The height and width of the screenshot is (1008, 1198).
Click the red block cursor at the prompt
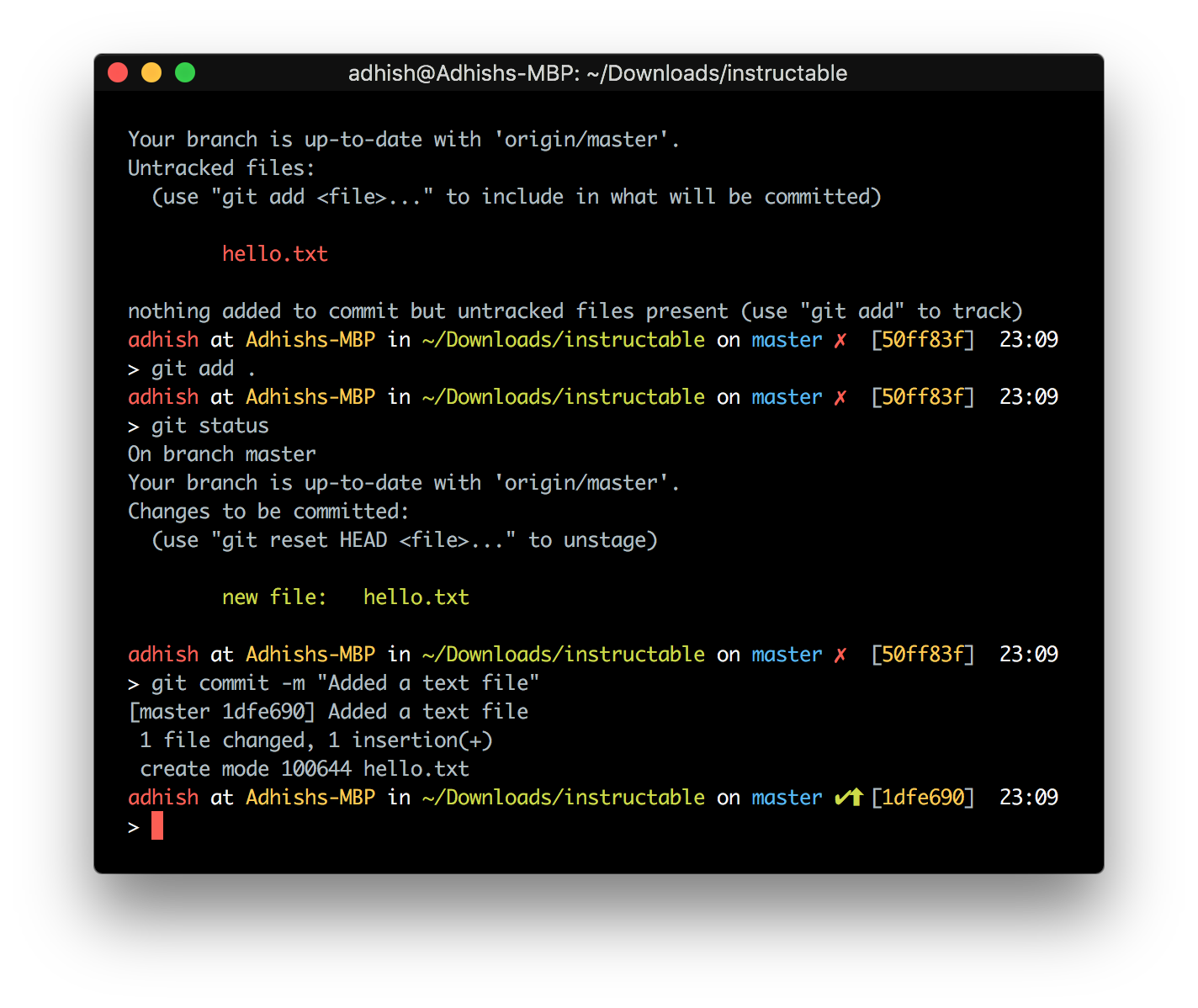(x=156, y=826)
